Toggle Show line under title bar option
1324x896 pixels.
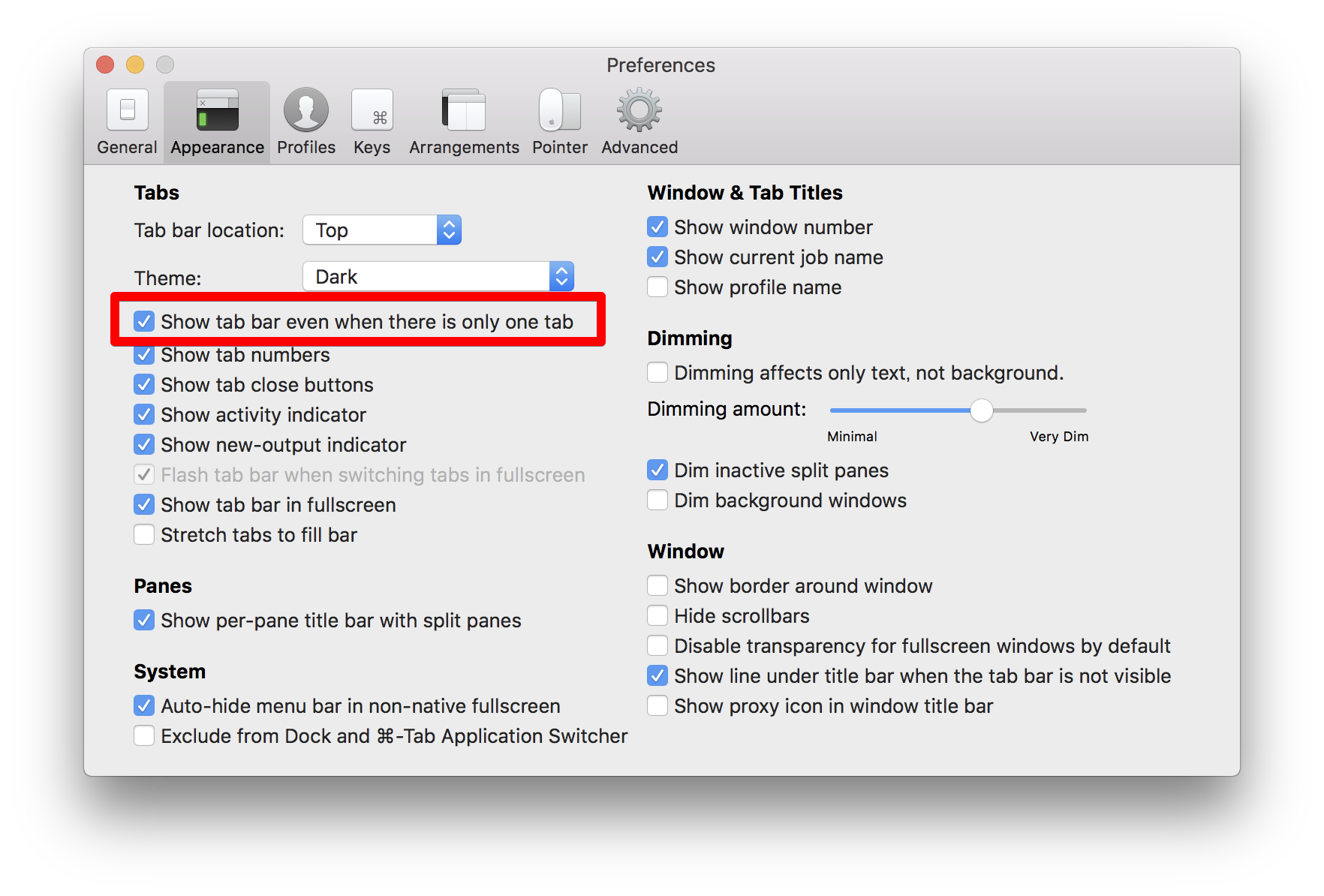[657, 675]
